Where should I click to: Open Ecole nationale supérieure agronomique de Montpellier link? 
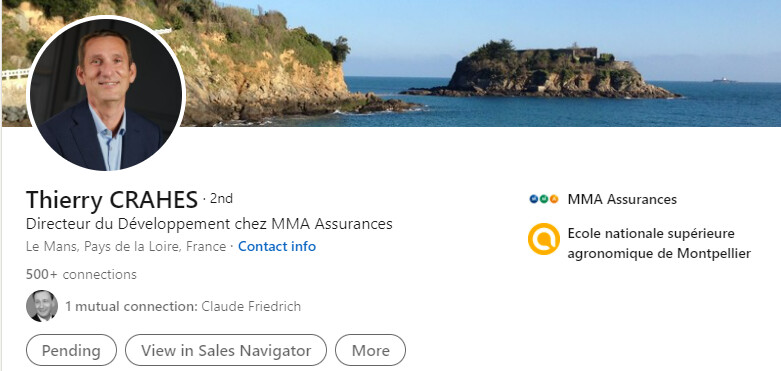[659, 244]
